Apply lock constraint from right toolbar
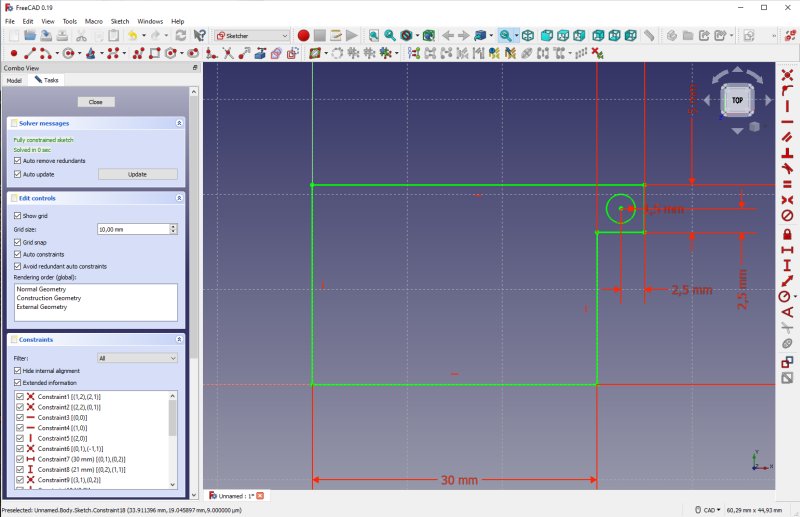800x517 pixels. click(x=787, y=234)
